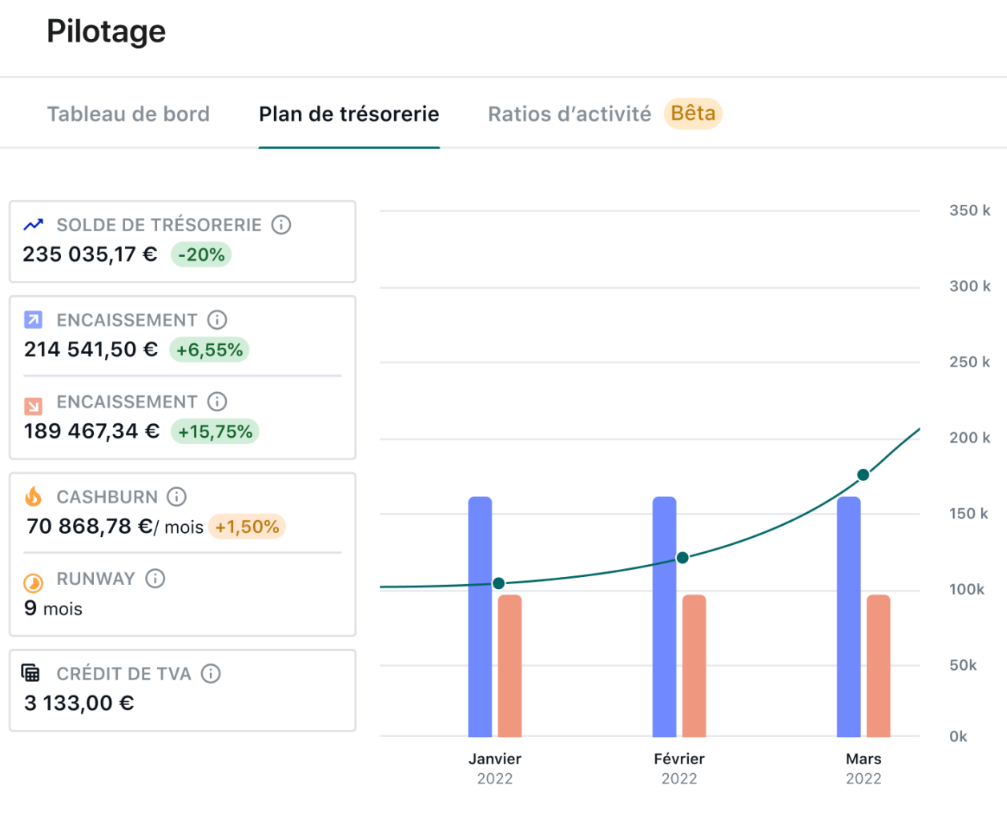
Task: Click the +1,50% Cashburn badge
Action: pos(247,527)
